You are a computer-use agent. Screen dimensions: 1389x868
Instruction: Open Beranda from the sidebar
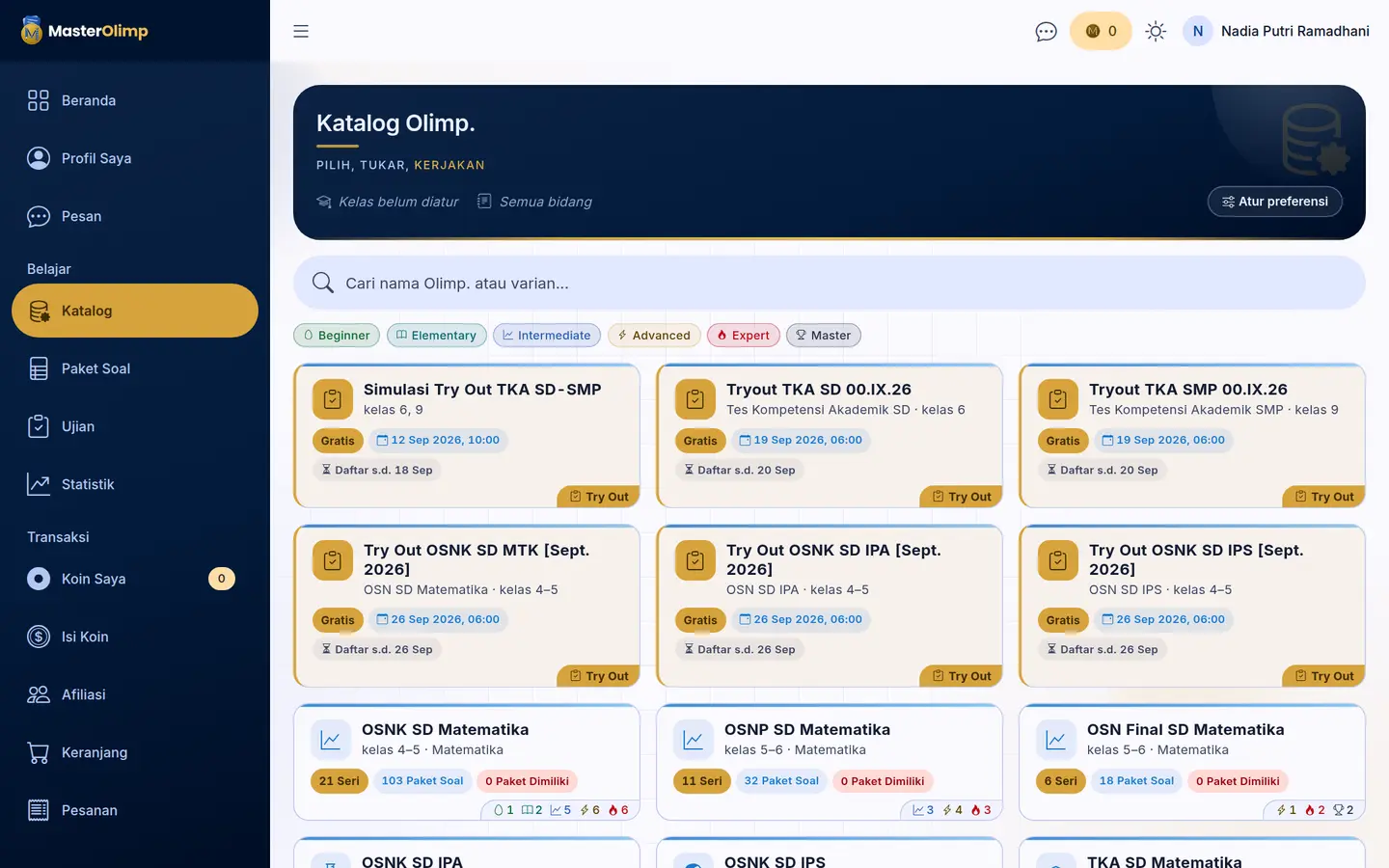[135, 100]
